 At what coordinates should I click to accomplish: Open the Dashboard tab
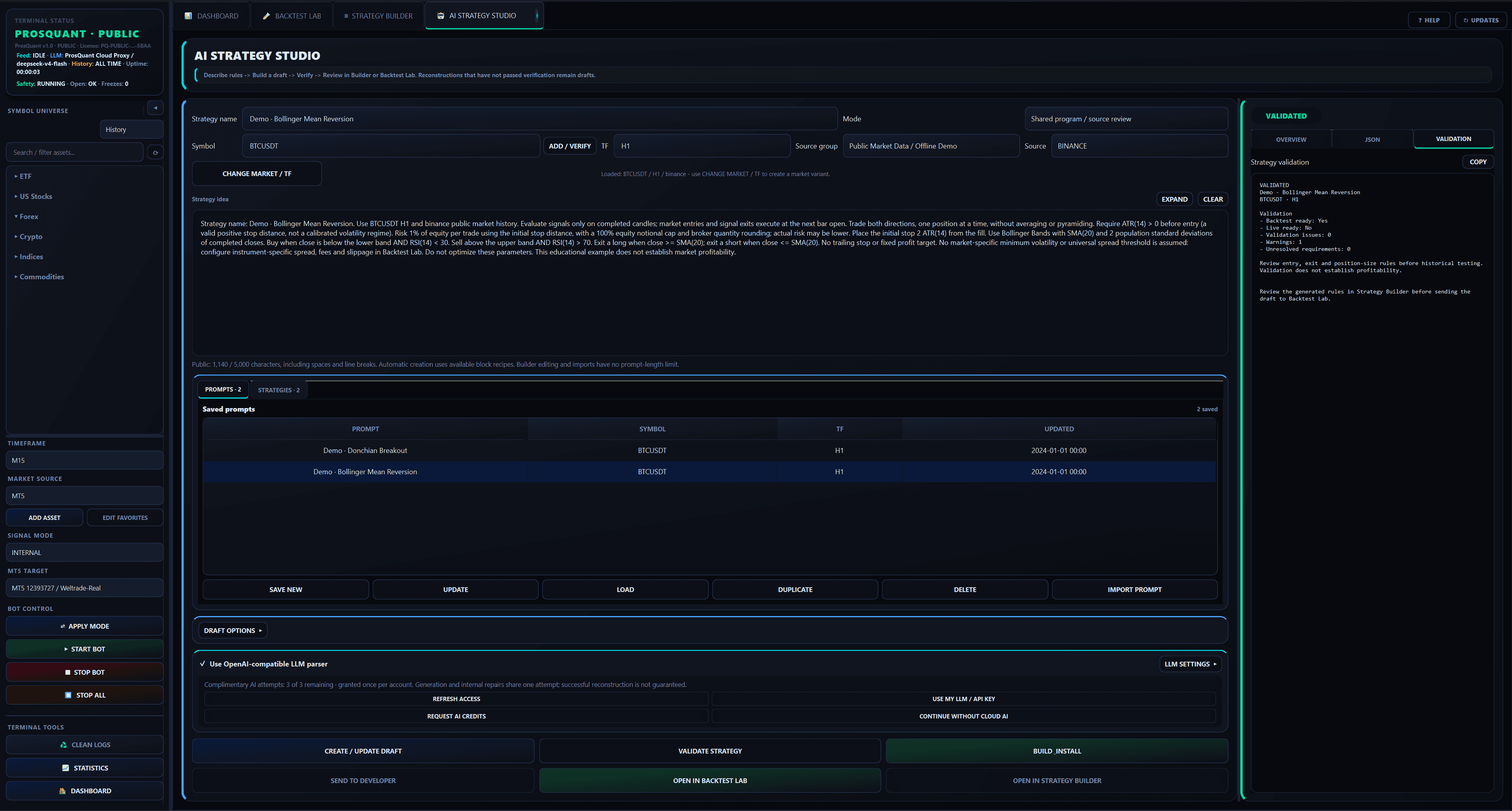[211, 16]
